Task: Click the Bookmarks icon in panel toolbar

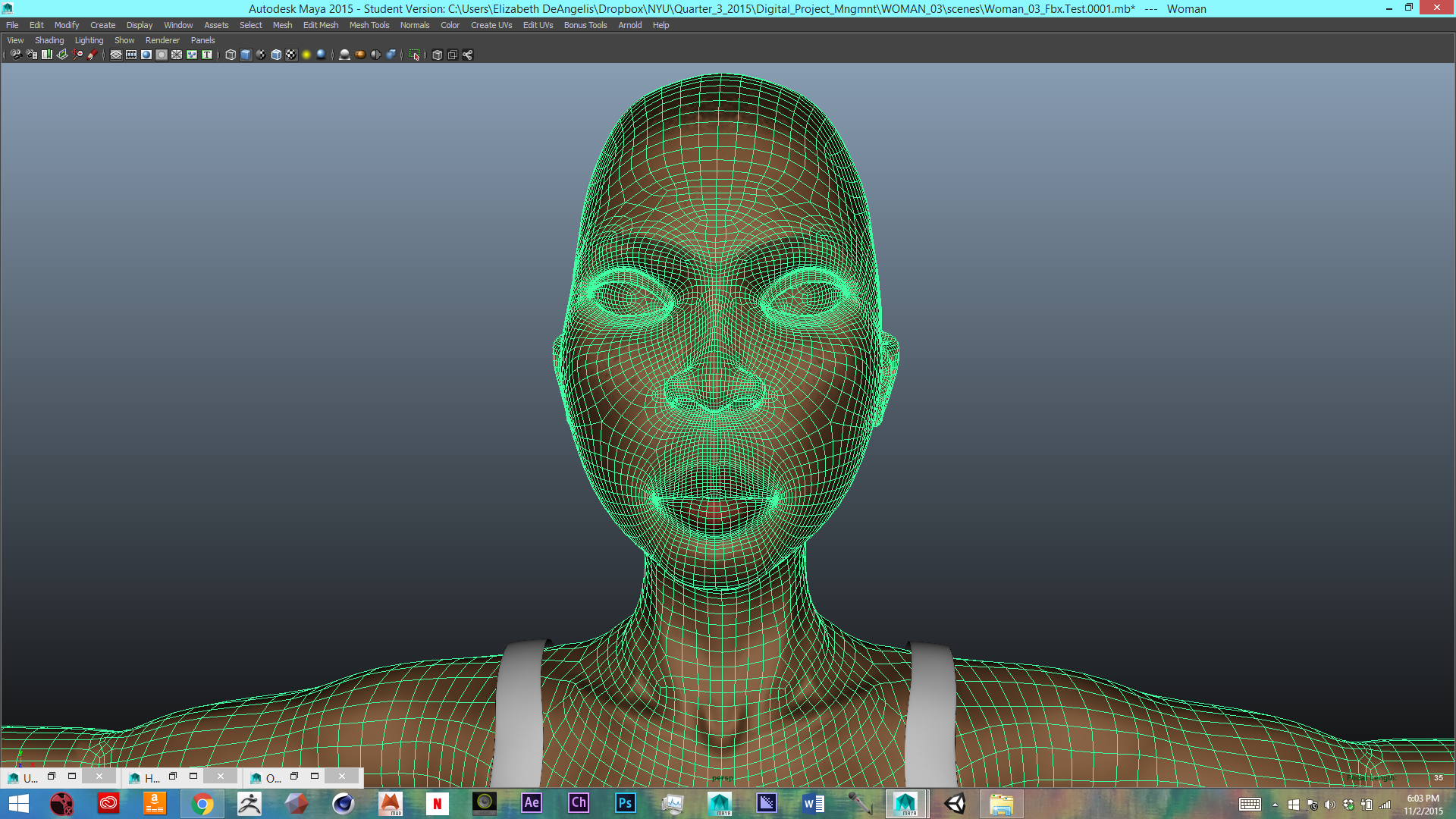Action: click(x=47, y=55)
